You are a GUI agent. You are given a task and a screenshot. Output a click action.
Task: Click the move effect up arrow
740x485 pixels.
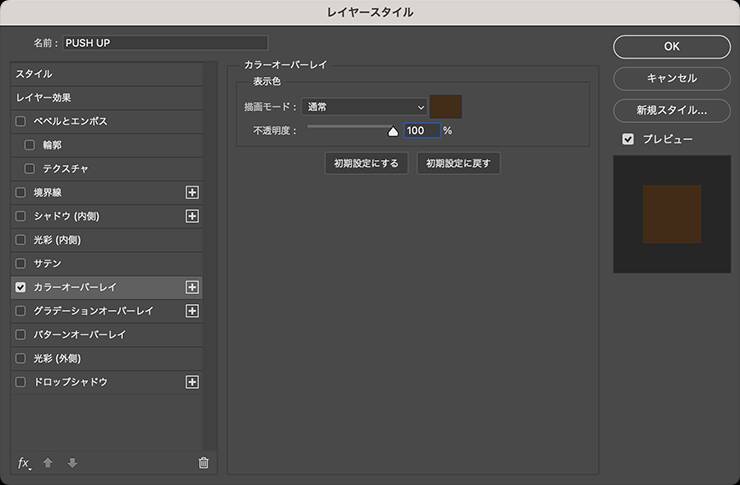coord(48,463)
